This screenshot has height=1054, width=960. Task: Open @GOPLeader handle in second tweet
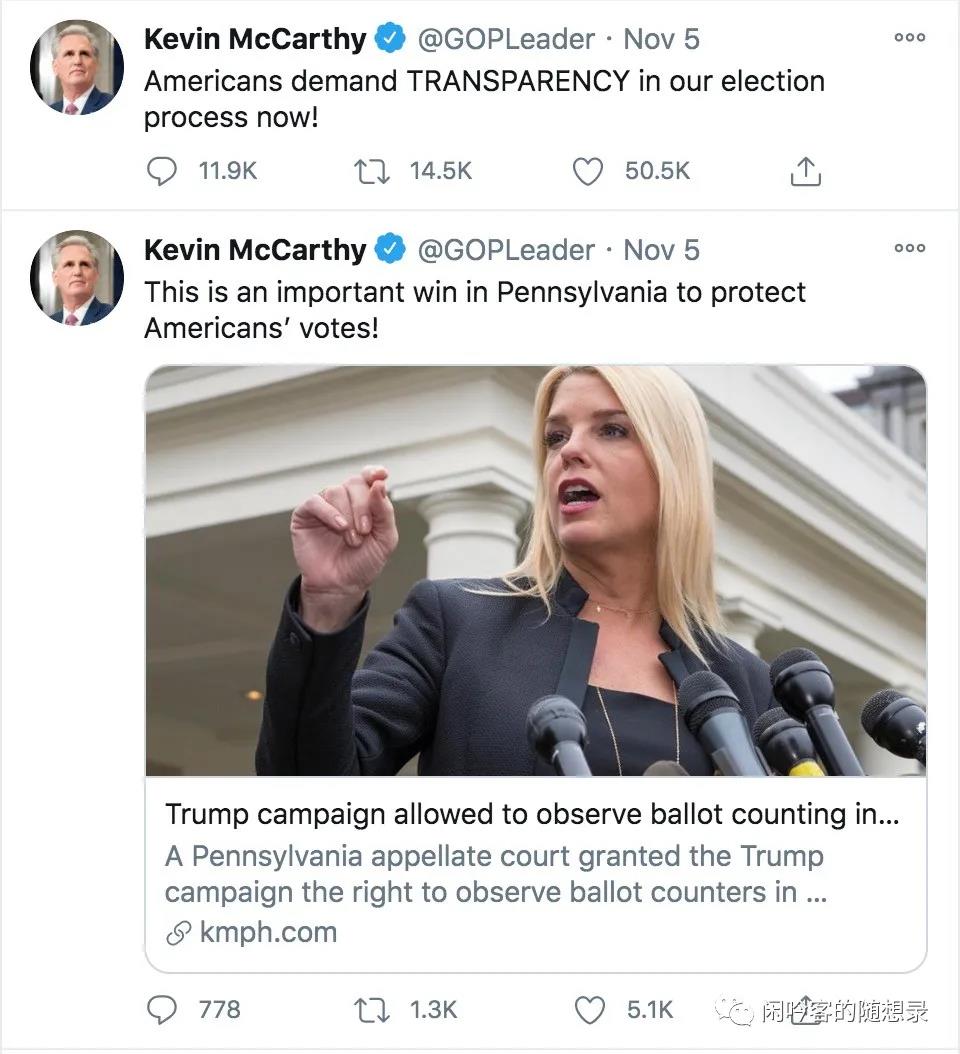pyautogui.click(x=505, y=250)
